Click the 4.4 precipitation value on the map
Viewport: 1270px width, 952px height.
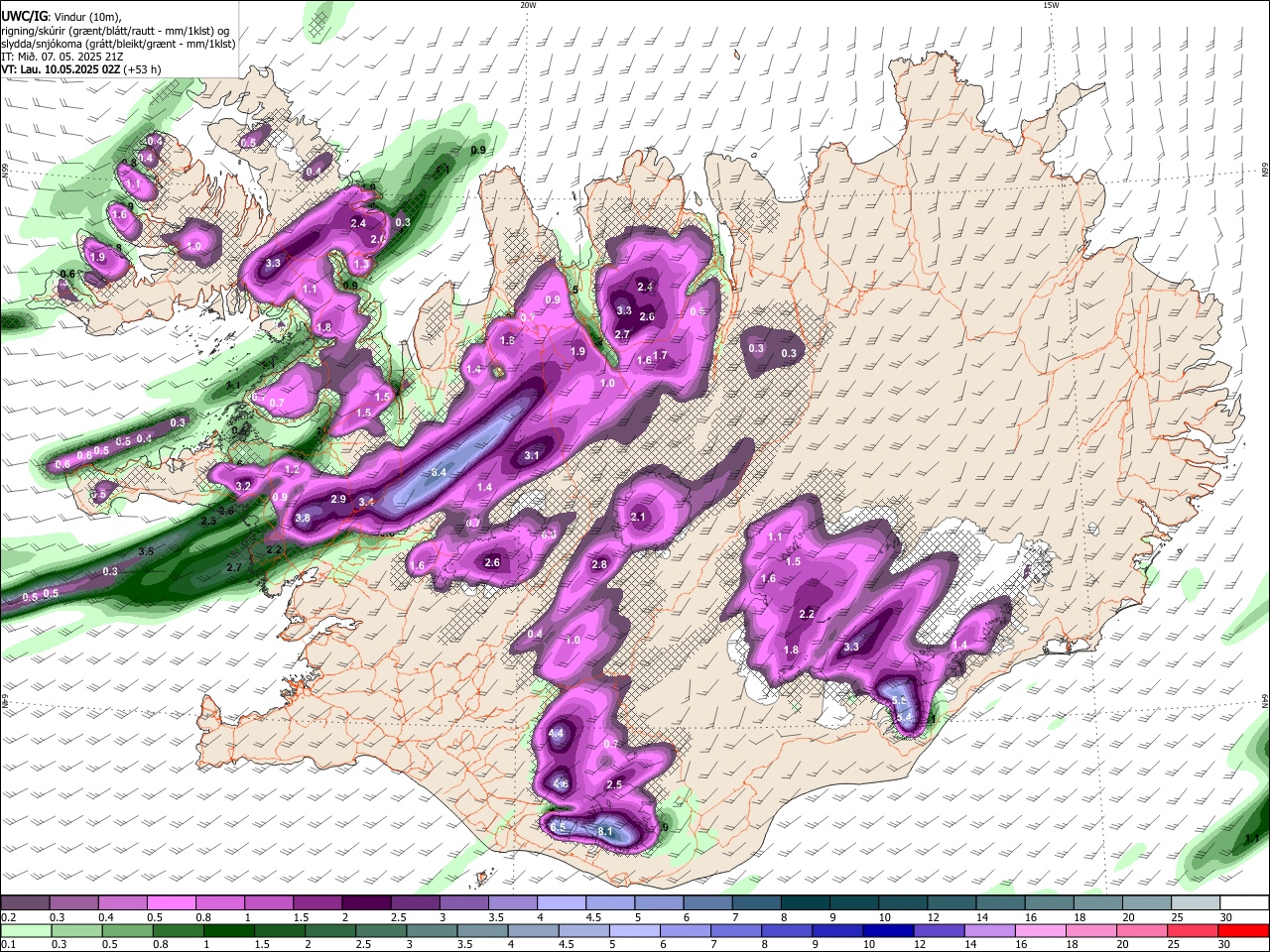pos(556,734)
